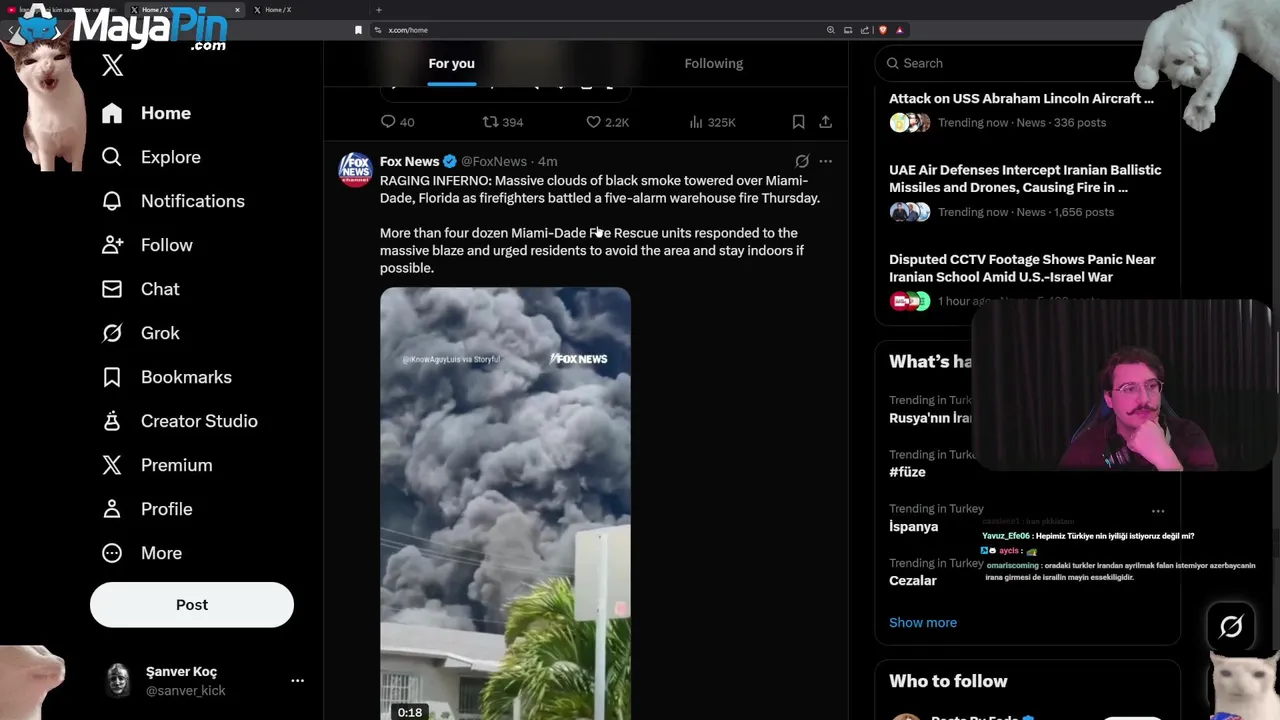Repost the tweet with 394 reposts
Viewport: 1280px width, 720px height.
point(503,122)
